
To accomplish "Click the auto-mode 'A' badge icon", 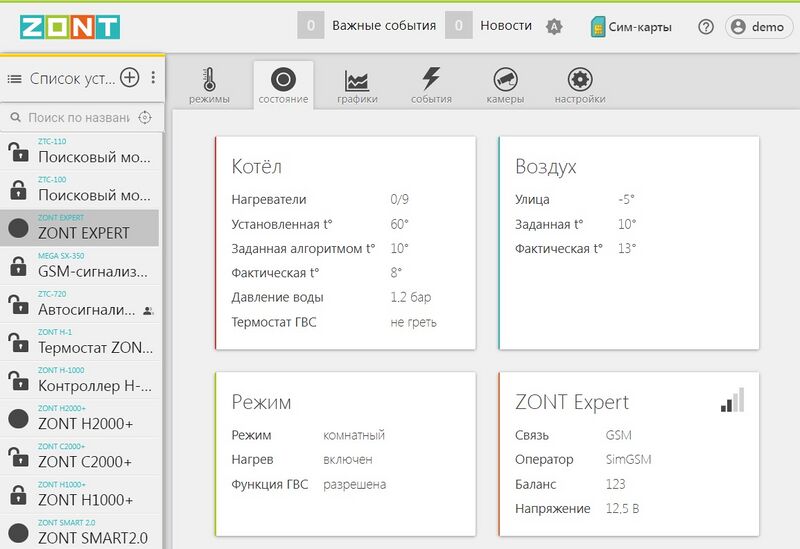I will [x=554, y=27].
